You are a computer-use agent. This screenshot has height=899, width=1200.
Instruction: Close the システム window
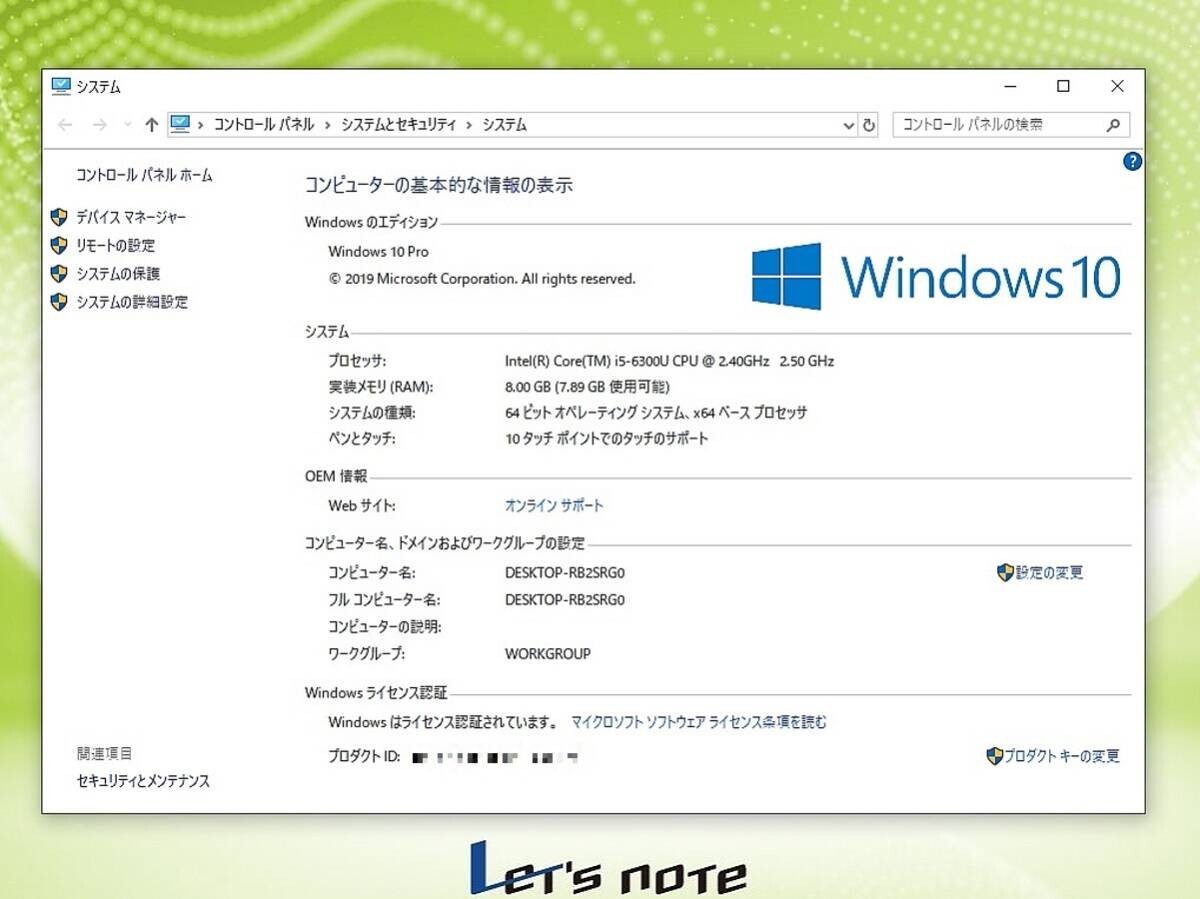1118,87
